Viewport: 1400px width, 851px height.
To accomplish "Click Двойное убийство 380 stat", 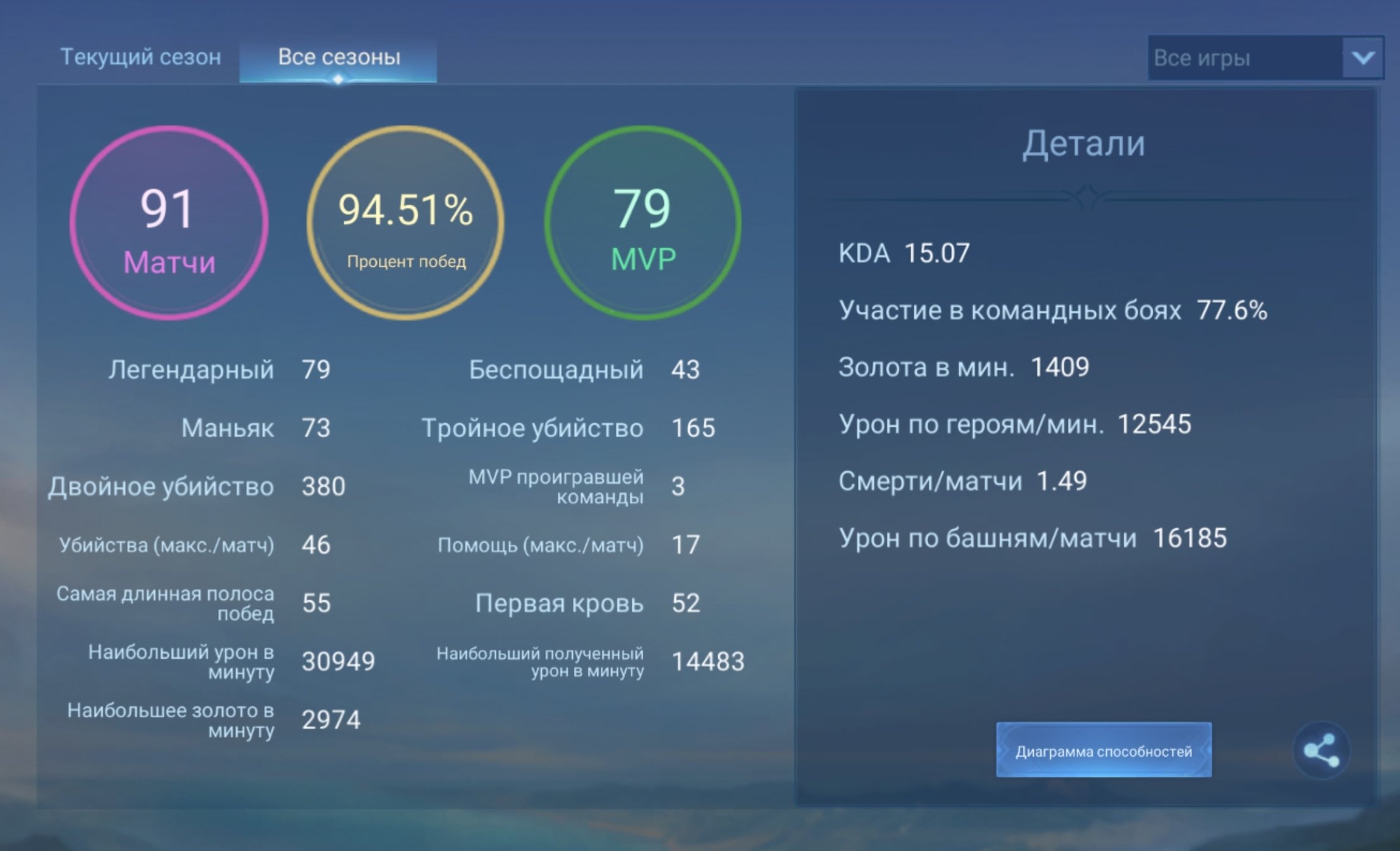I will click(x=197, y=486).
